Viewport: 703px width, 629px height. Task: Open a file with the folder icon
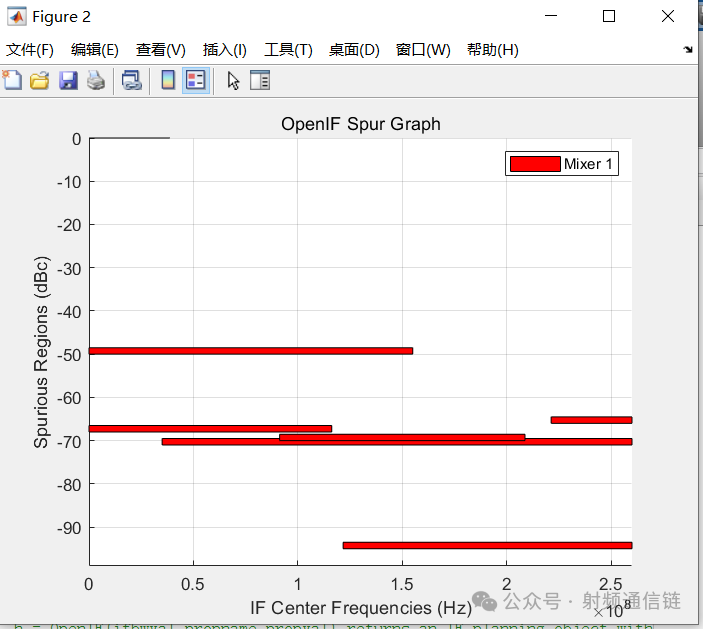(x=39, y=81)
